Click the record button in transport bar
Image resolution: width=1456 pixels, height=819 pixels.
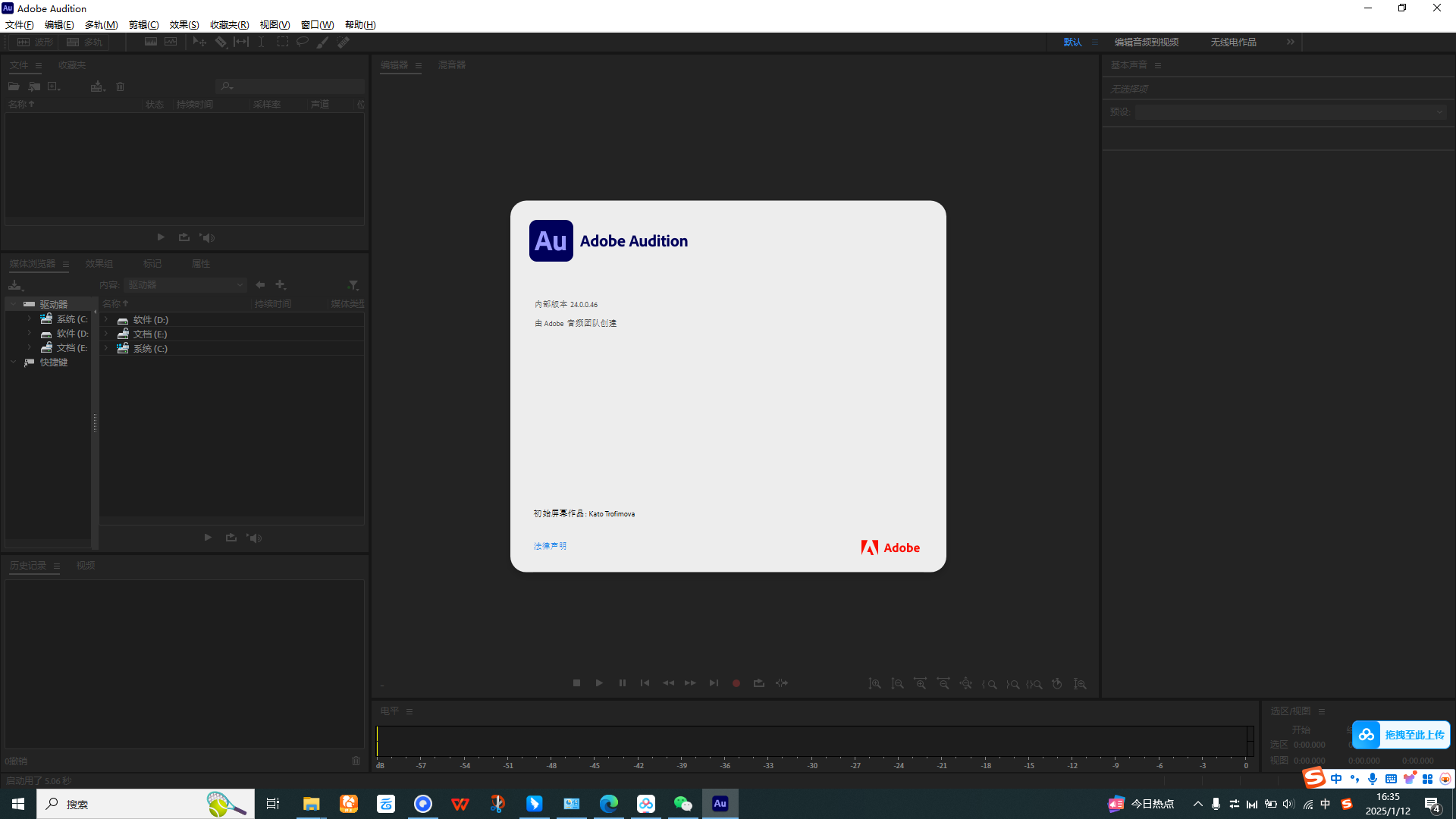click(736, 683)
